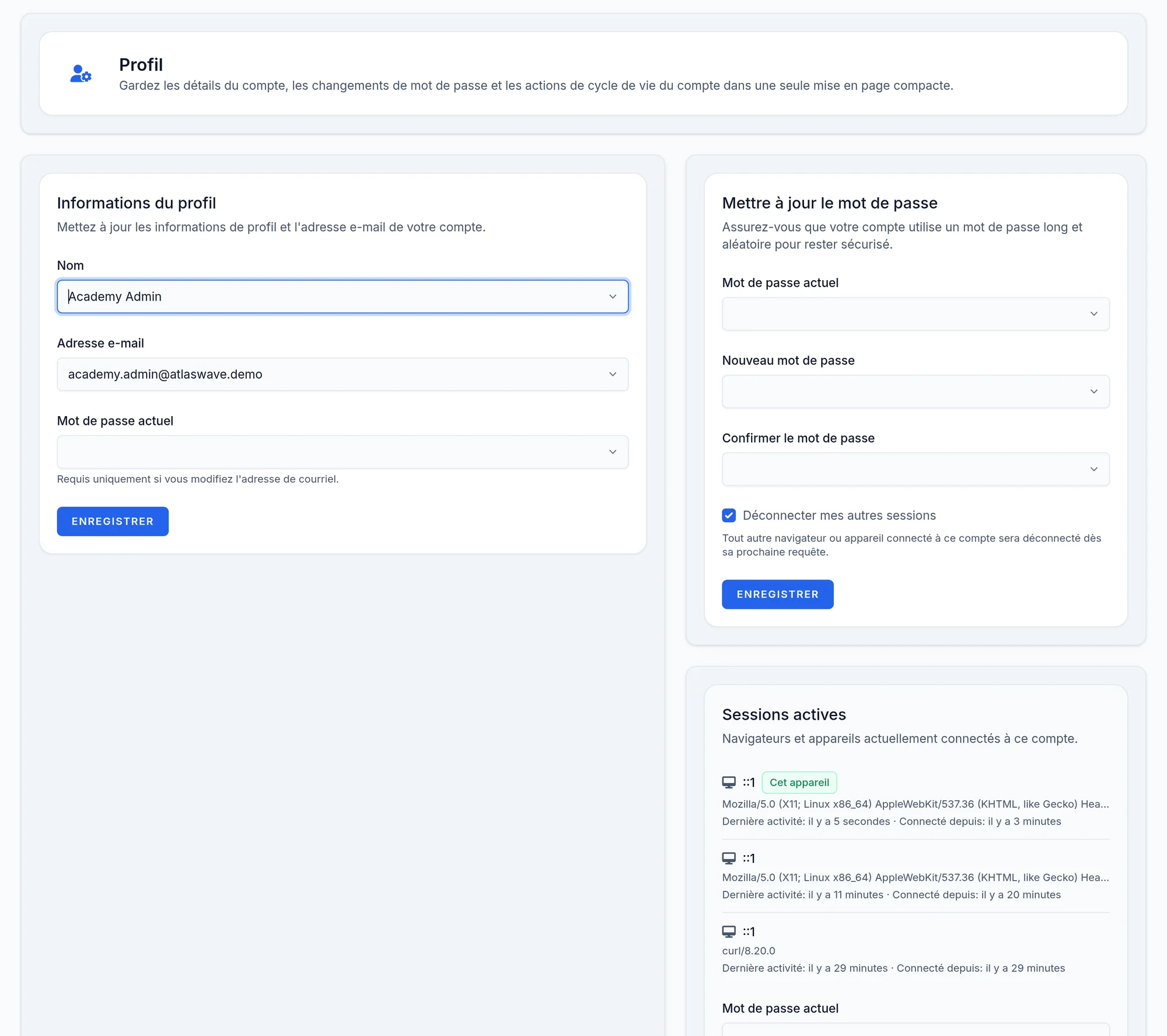Image resolution: width=1167 pixels, height=1036 pixels.
Task: Click Mettre à jour le mot de passe heading
Action: [x=830, y=203]
